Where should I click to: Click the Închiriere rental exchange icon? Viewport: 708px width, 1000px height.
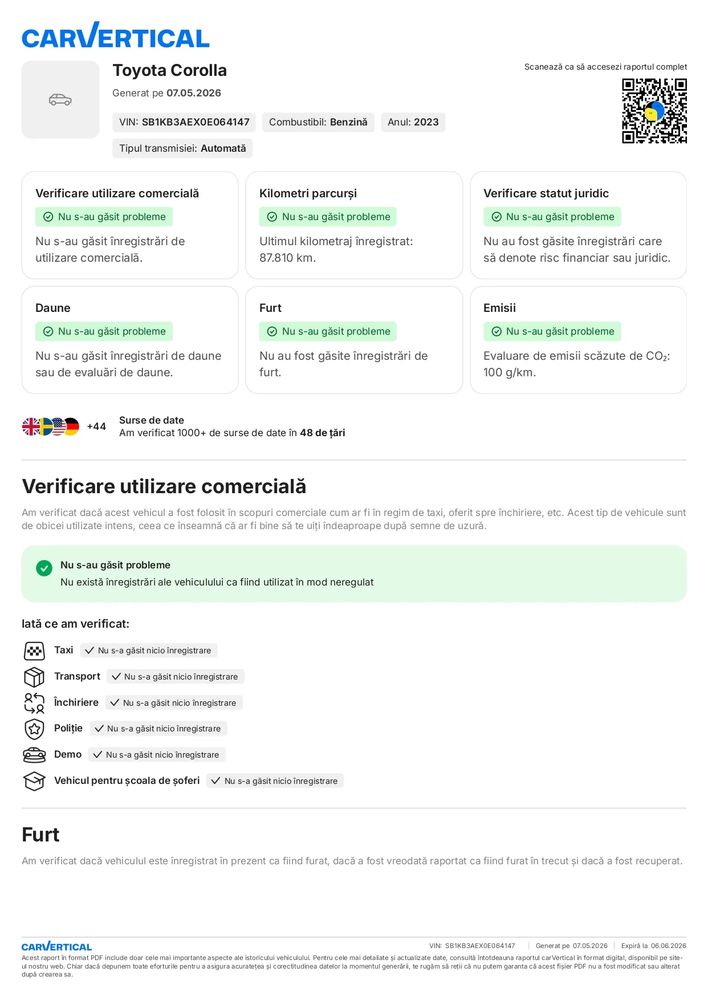pyautogui.click(x=34, y=703)
